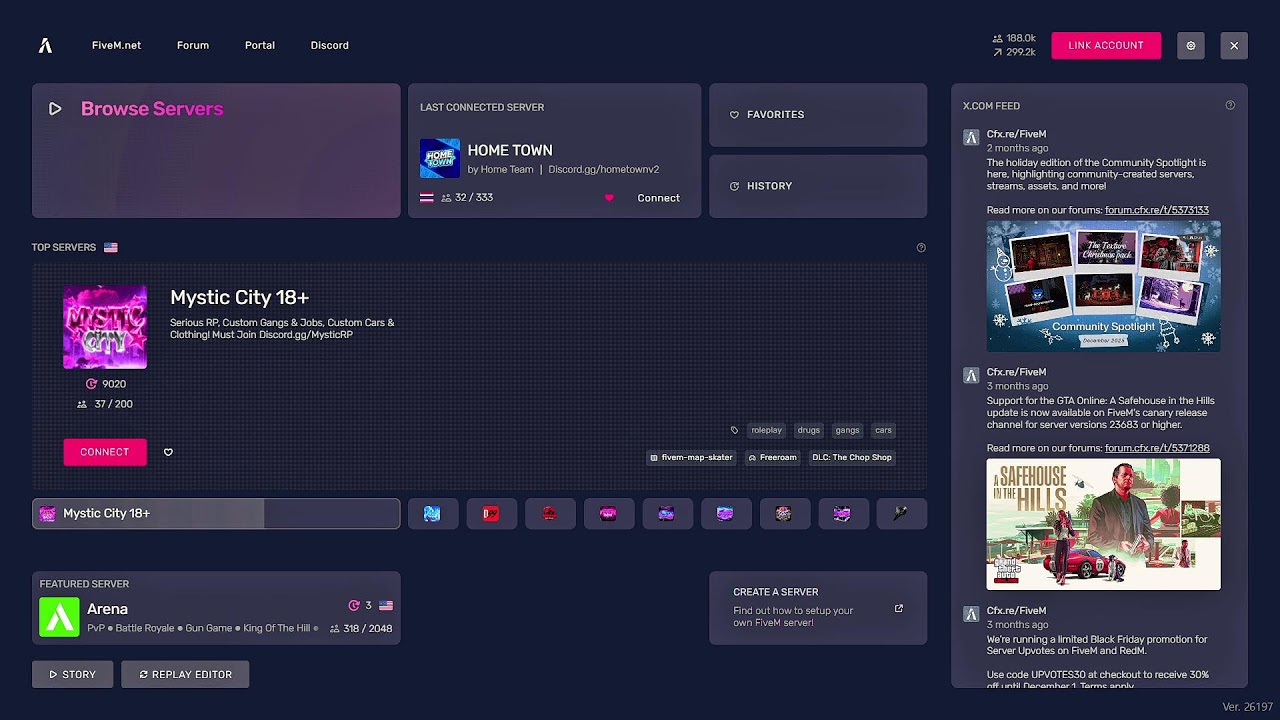Click the second post avatar, 3 months ago
Screen dimensions: 1280x720
coord(971,375)
